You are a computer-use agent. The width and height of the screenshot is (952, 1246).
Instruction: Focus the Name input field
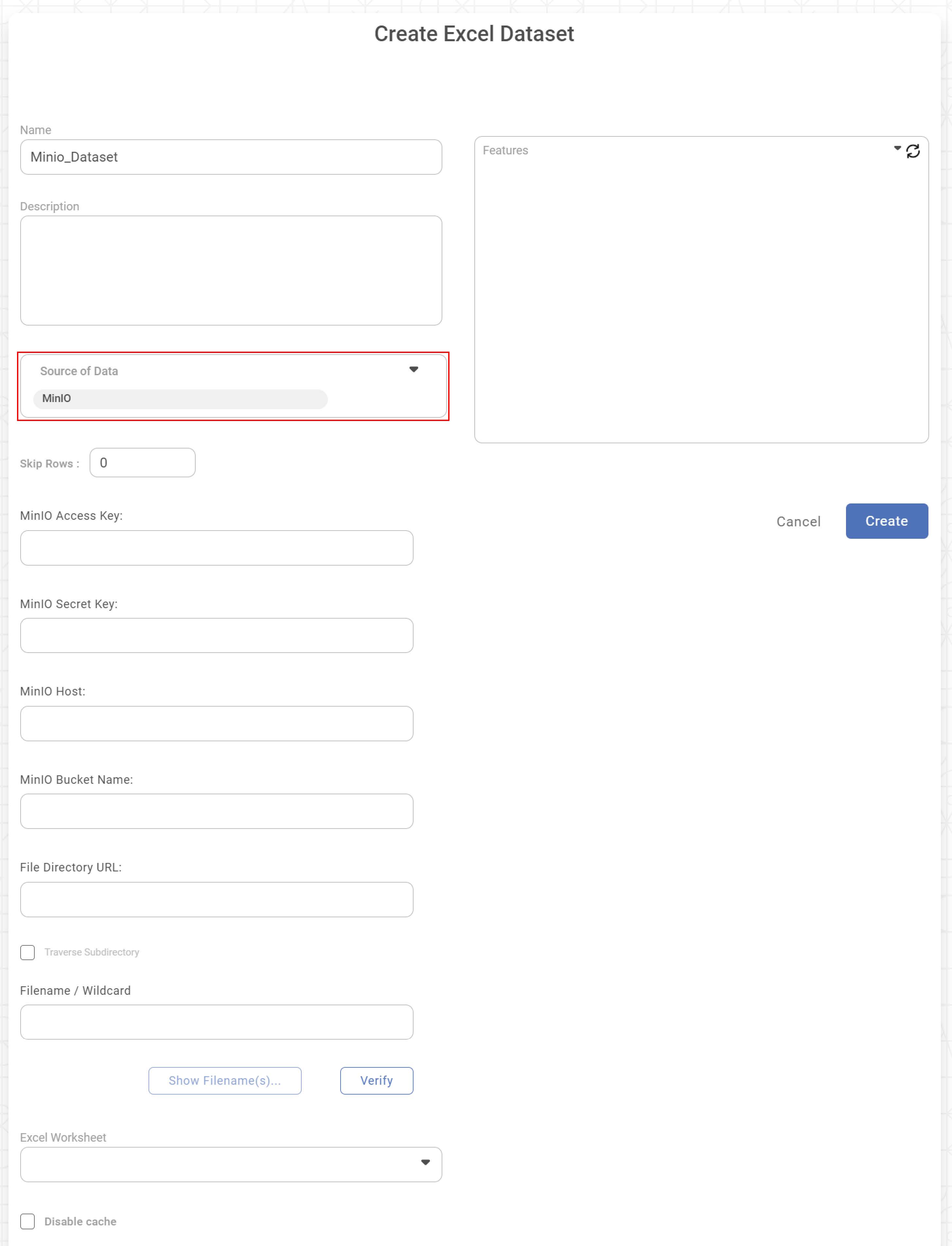pos(231,157)
